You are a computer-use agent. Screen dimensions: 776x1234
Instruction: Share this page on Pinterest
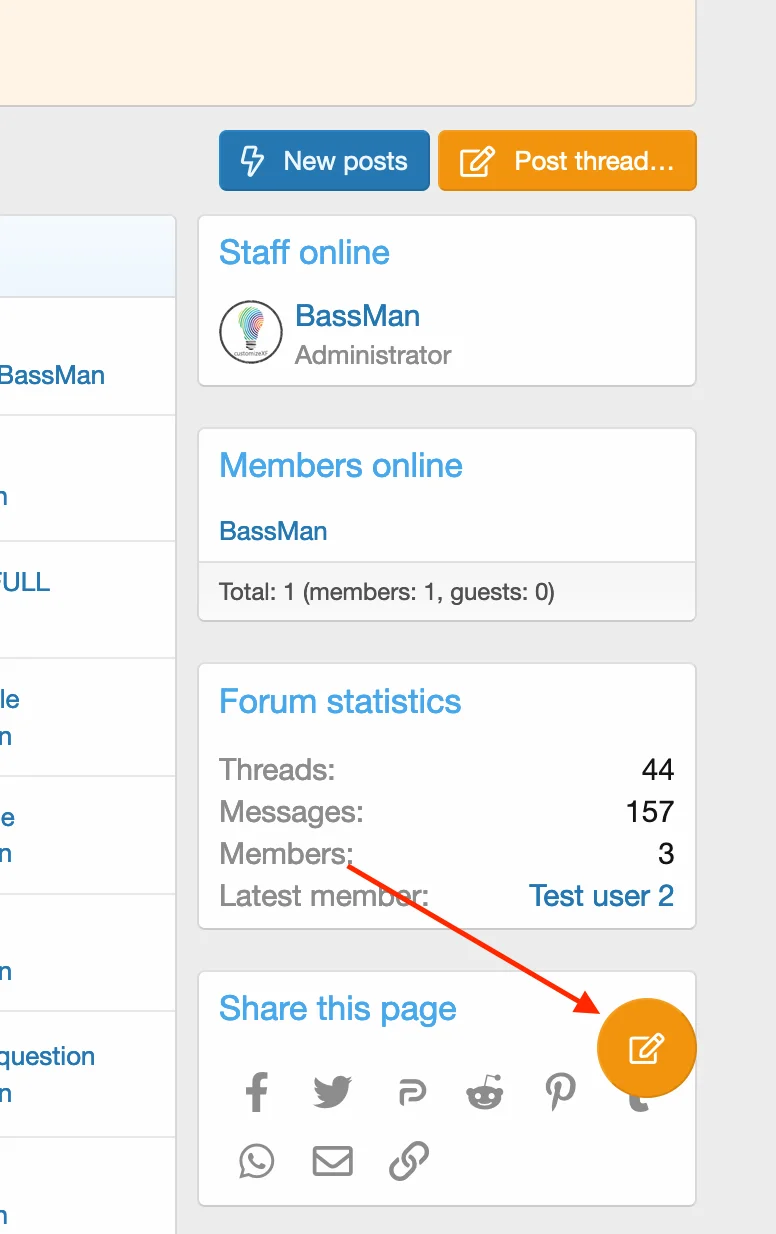pyautogui.click(x=560, y=1091)
